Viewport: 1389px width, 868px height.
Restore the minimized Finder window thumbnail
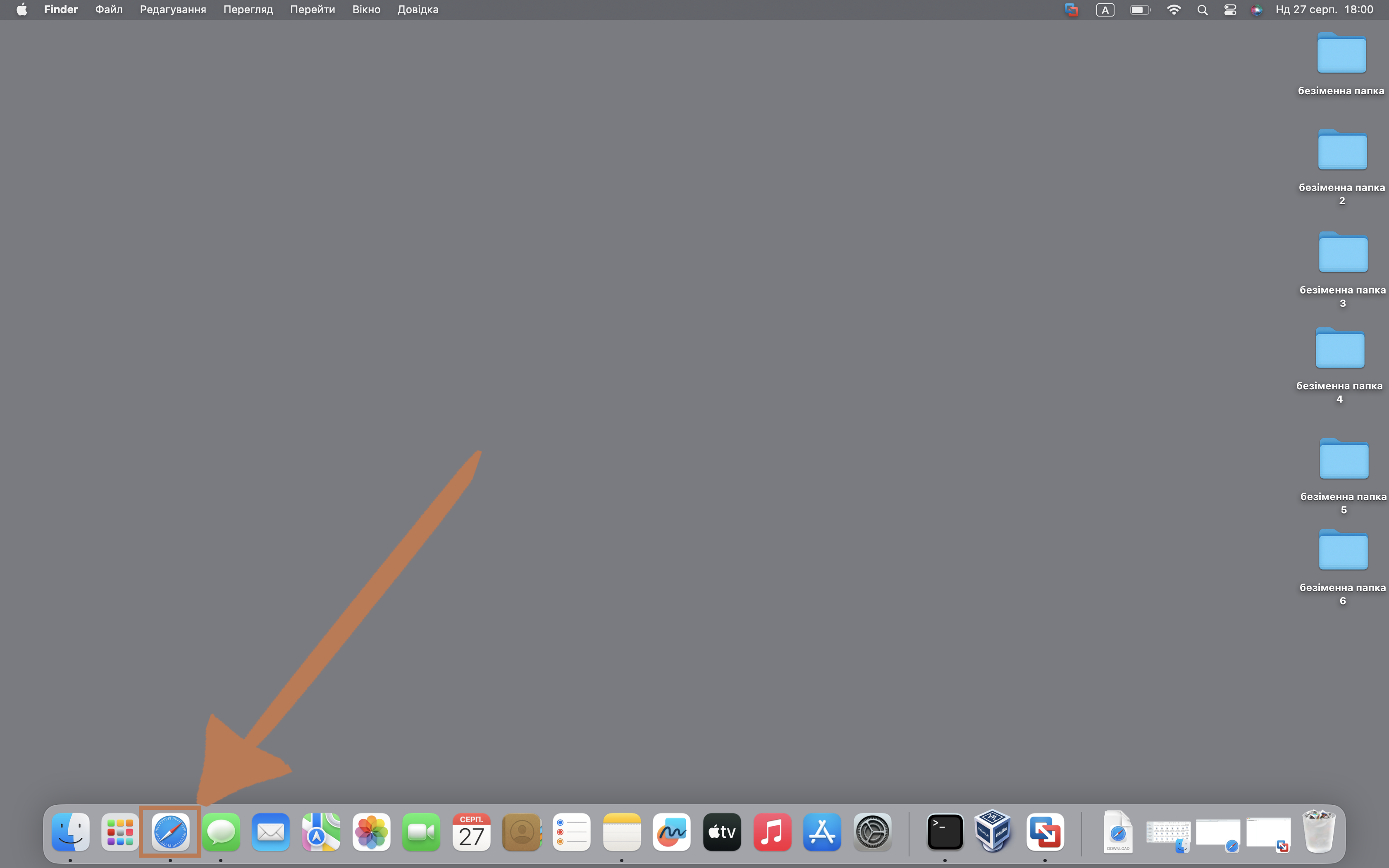(1169, 837)
